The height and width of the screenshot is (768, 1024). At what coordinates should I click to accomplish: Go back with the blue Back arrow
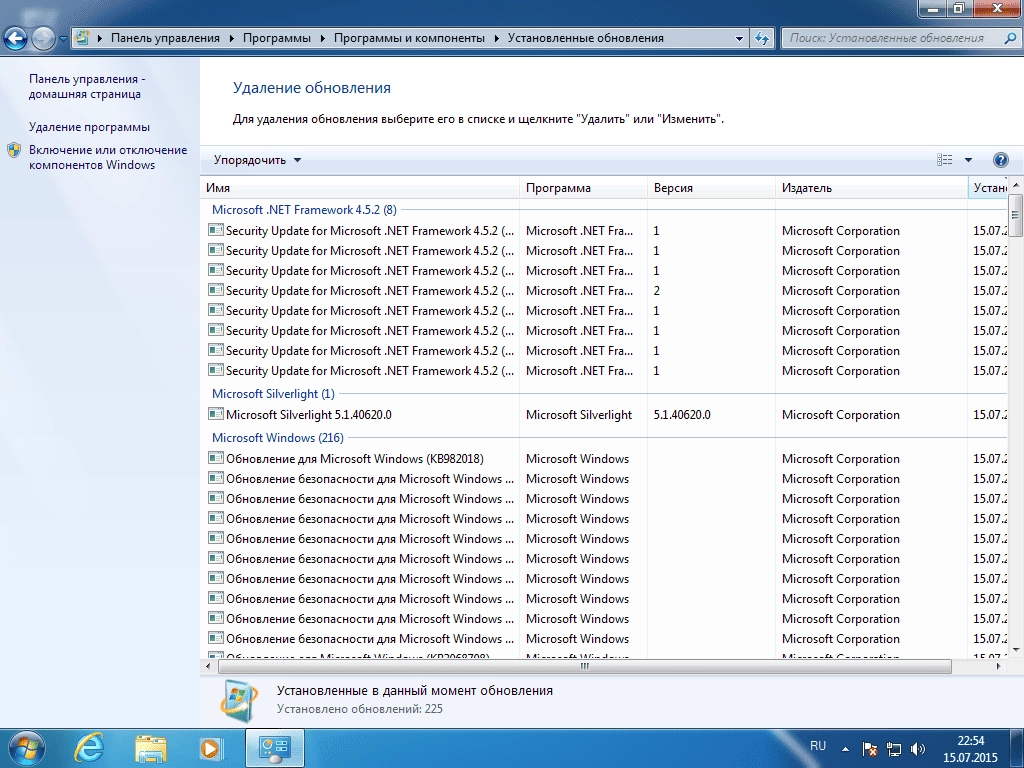16,39
